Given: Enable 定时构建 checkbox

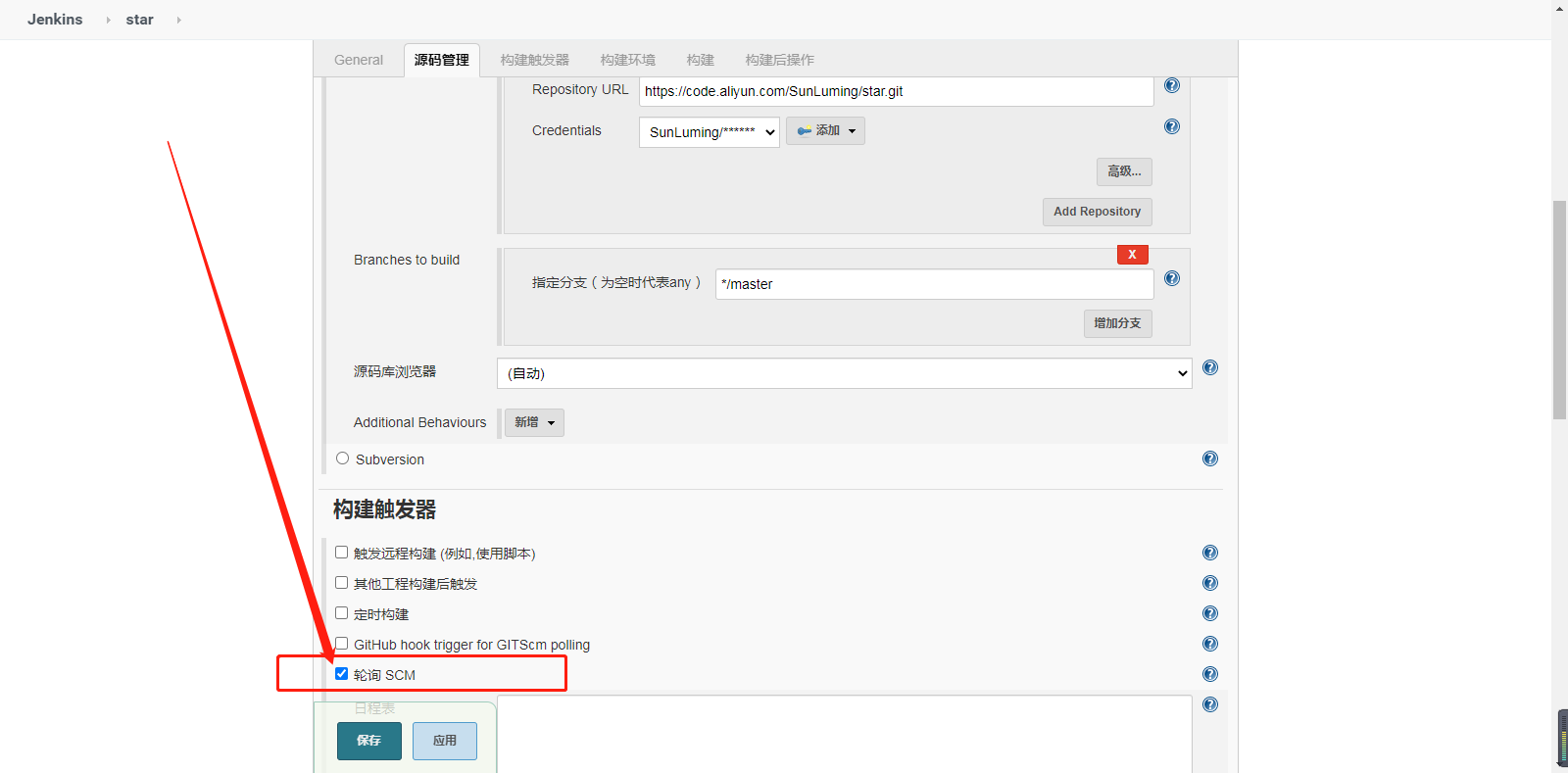Looking at the screenshot, I should 341,613.
